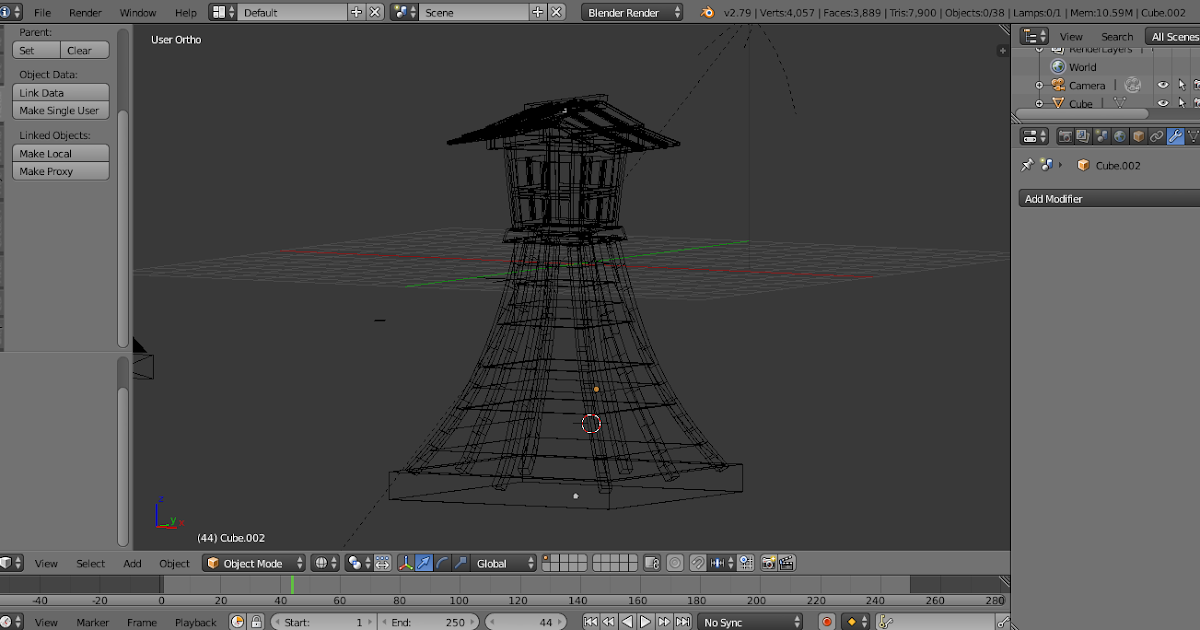The width and height of the screenshot is (1200, 630).
Task: Open Global transform orientation dropdown
Action: pos(504,564)
